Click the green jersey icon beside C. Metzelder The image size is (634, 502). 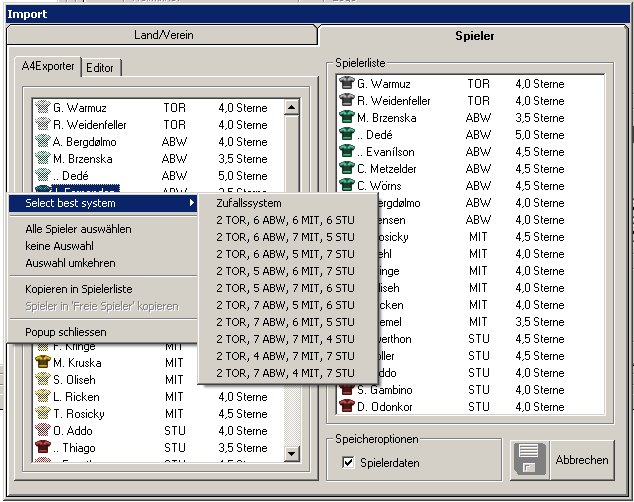click(x=347, y=169)
